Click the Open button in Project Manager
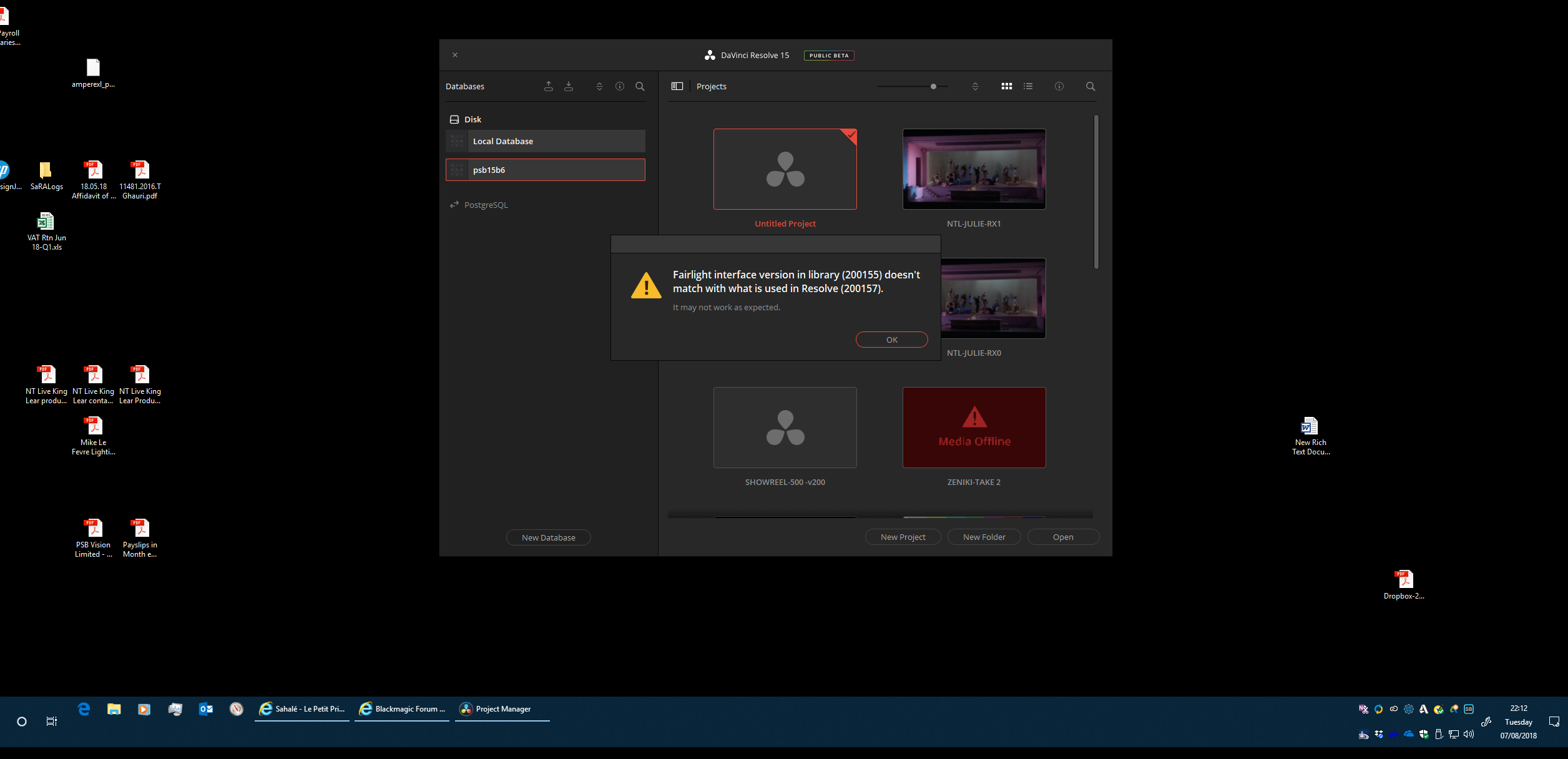 click(1063, 537)
